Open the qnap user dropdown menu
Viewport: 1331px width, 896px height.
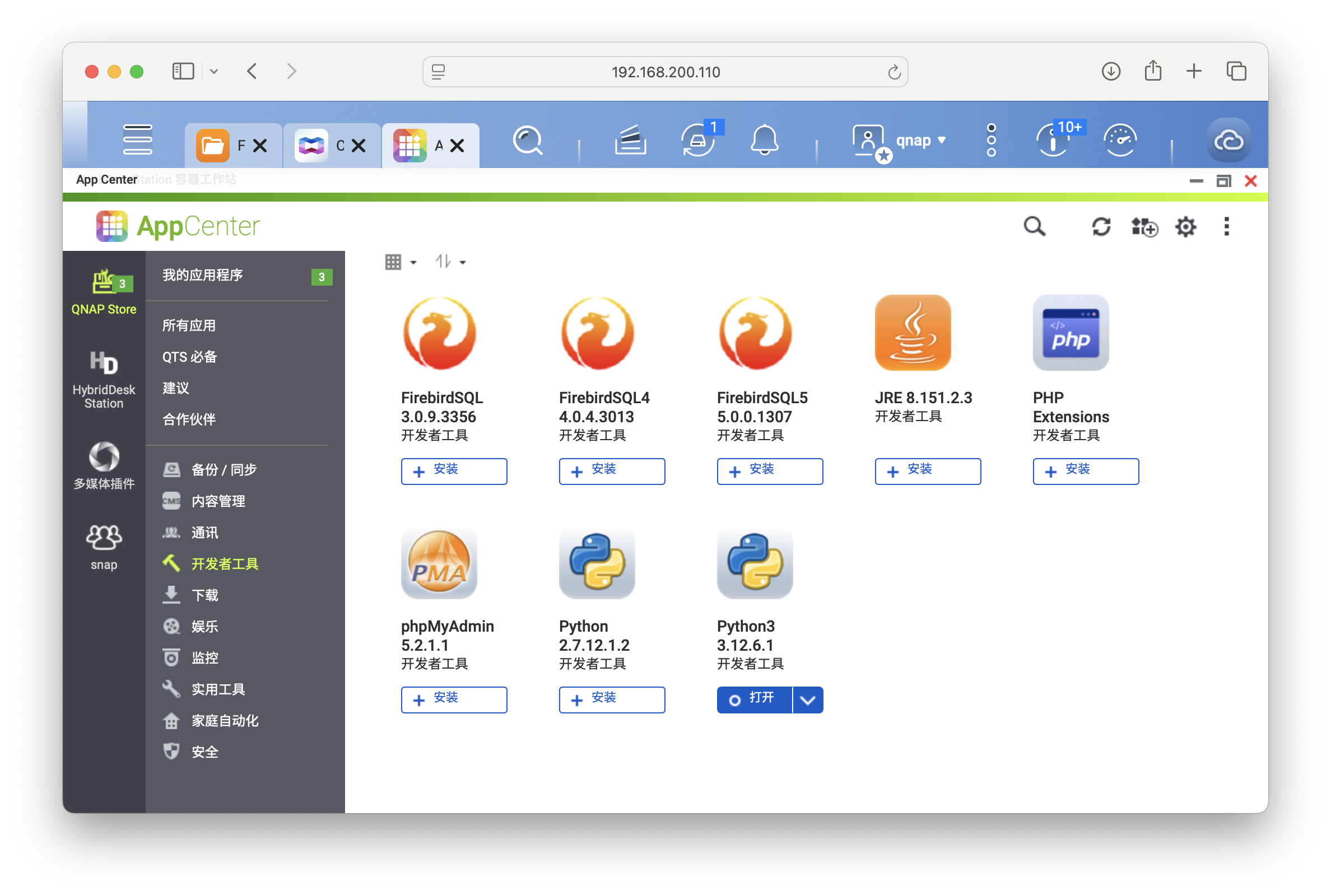point(921,140)
